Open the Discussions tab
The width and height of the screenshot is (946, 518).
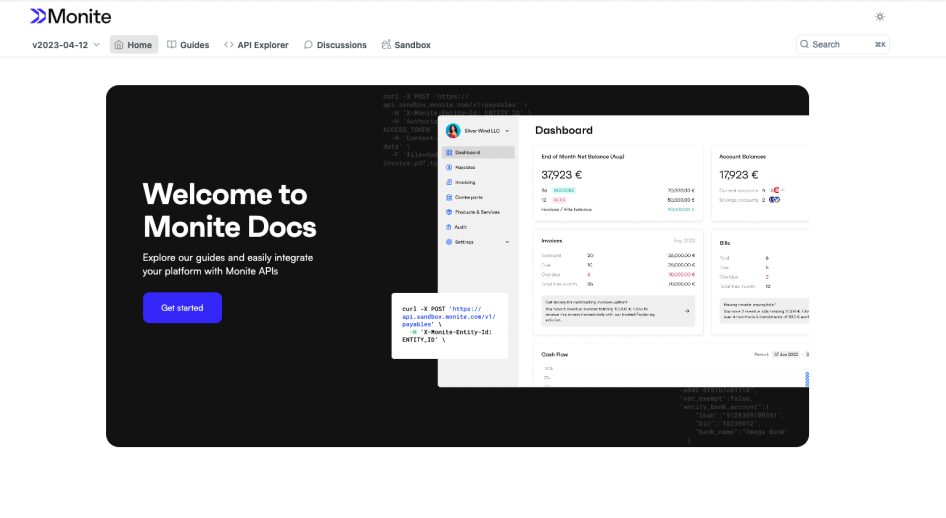pos(335,45)
